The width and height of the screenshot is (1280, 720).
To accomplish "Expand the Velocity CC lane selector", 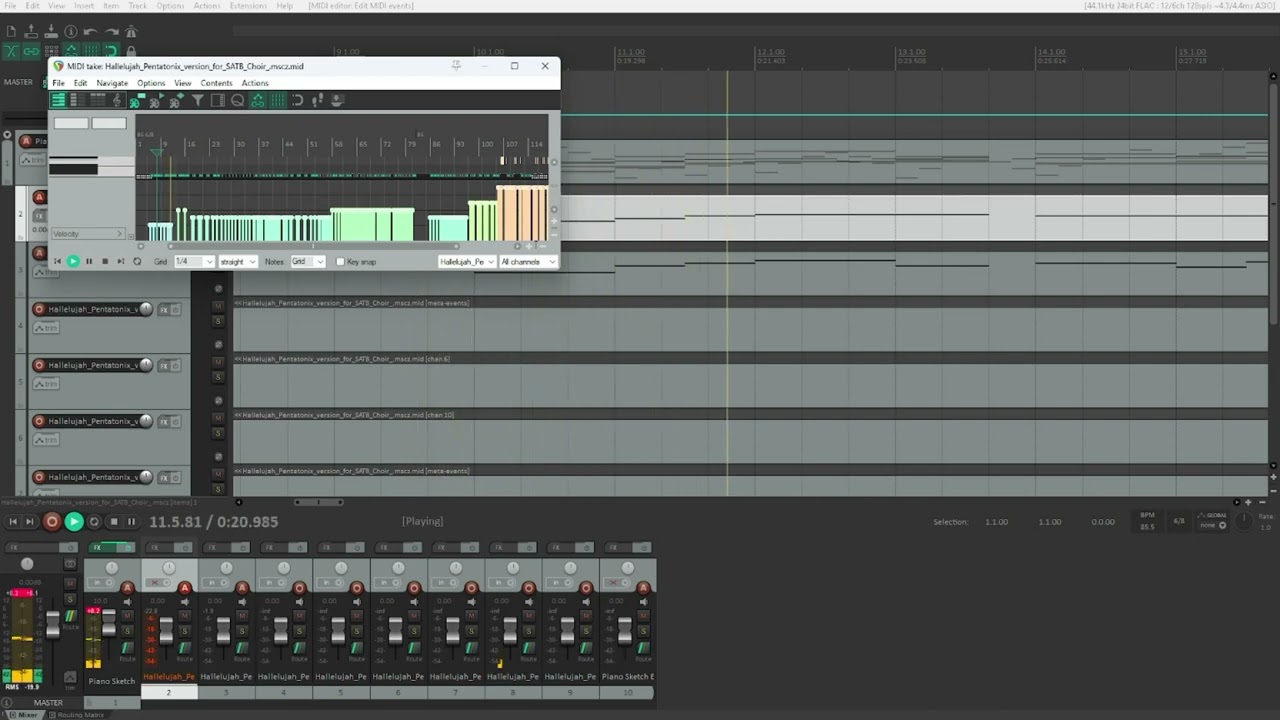I will (89, 234).
